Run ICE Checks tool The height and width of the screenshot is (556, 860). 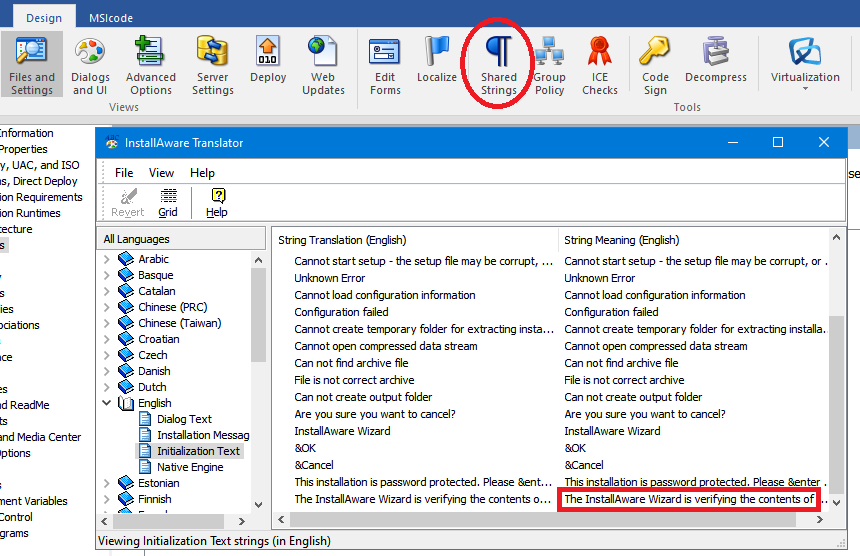(599, 65)
